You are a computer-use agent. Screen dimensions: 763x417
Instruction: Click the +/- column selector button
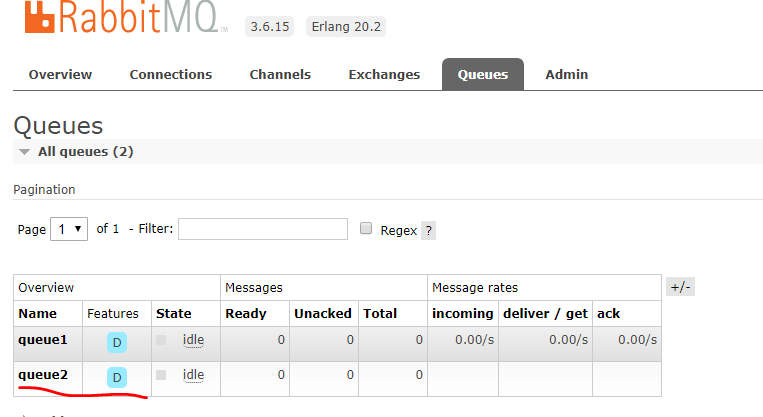(680, 287)
